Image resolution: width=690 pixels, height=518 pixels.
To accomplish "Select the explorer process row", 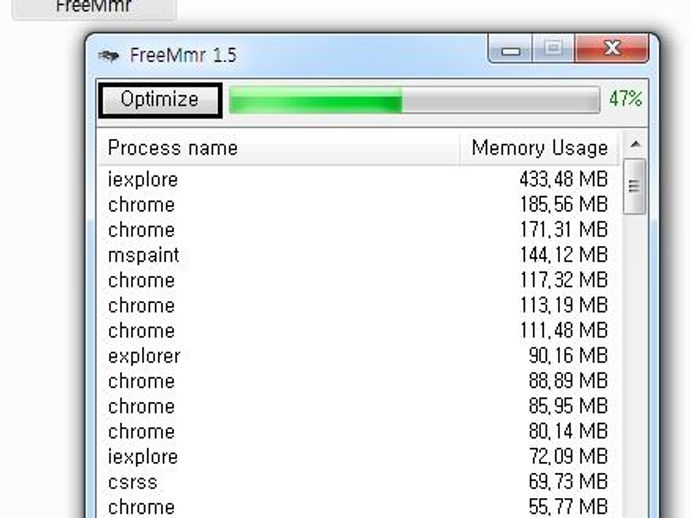I will point(359,356).
